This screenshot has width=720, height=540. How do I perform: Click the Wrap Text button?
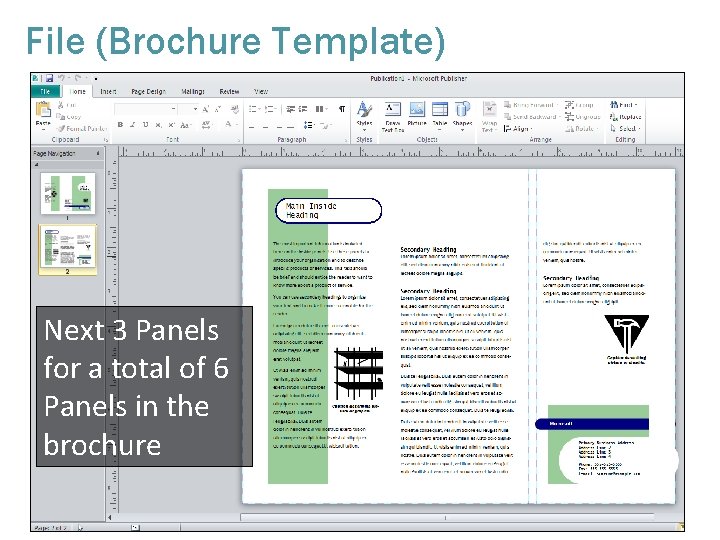(489, 117)
